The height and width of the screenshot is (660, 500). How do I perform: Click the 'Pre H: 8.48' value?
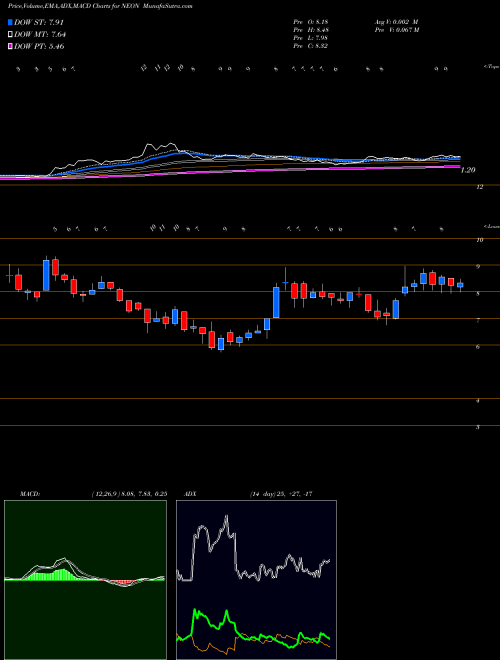coord(311,30)
